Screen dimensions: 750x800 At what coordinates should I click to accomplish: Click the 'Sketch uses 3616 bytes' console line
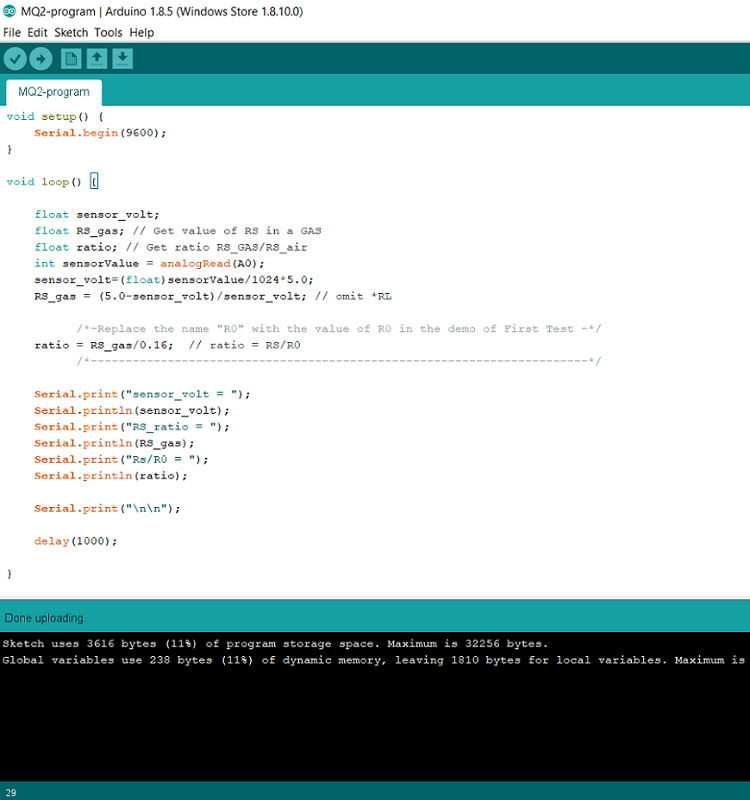(x=275, y=644)
